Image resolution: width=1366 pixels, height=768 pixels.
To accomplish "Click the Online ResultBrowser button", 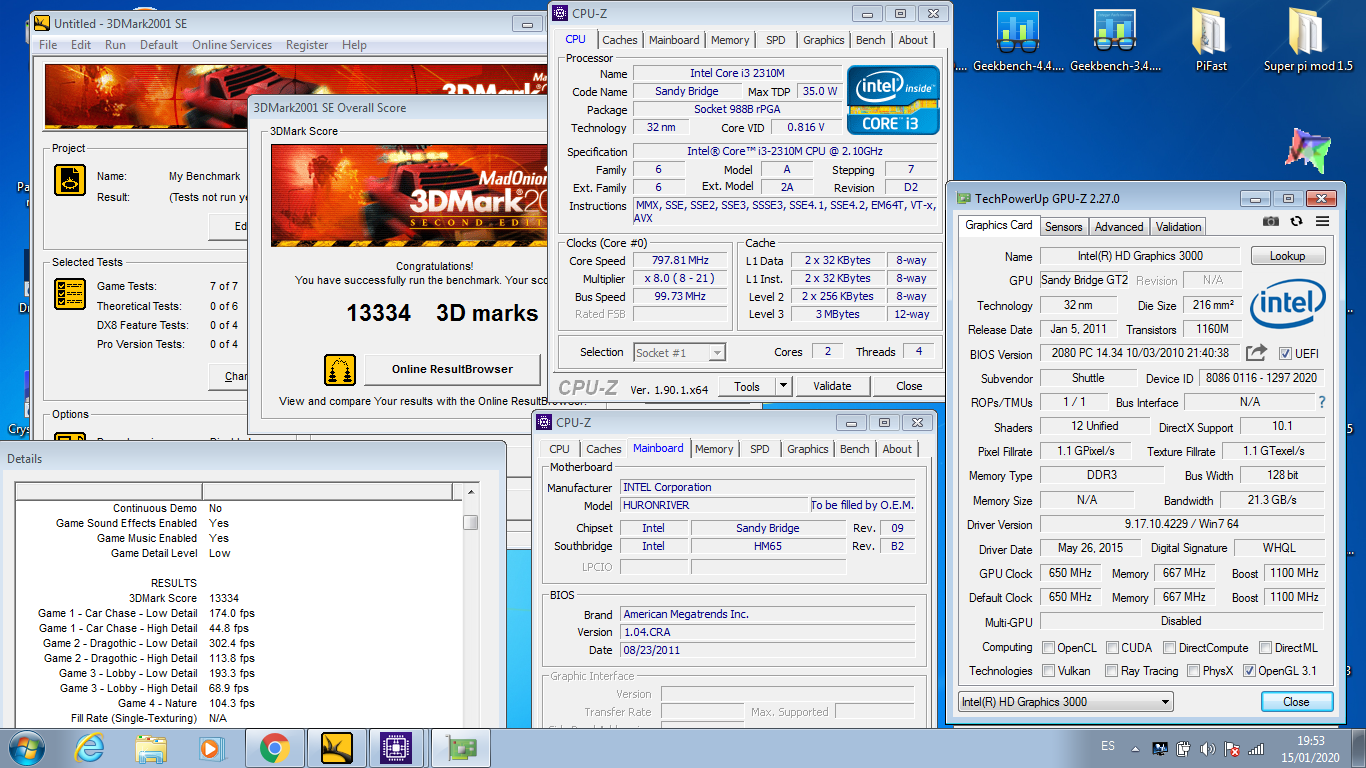I will [452, 369].
